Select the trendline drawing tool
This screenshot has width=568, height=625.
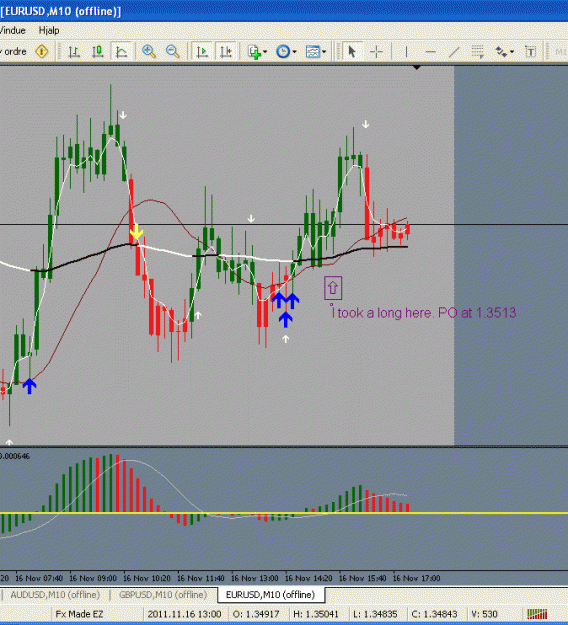[454, 52]
